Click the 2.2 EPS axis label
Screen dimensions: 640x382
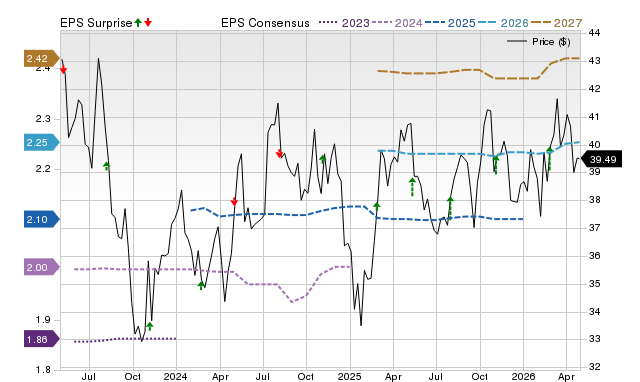(43, 169)
